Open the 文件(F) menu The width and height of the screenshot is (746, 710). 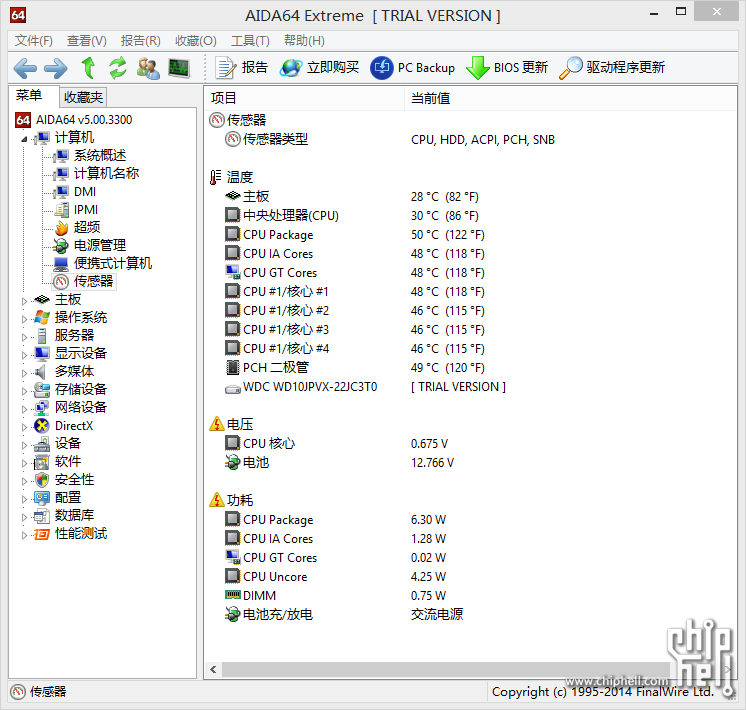pos(34,41)
